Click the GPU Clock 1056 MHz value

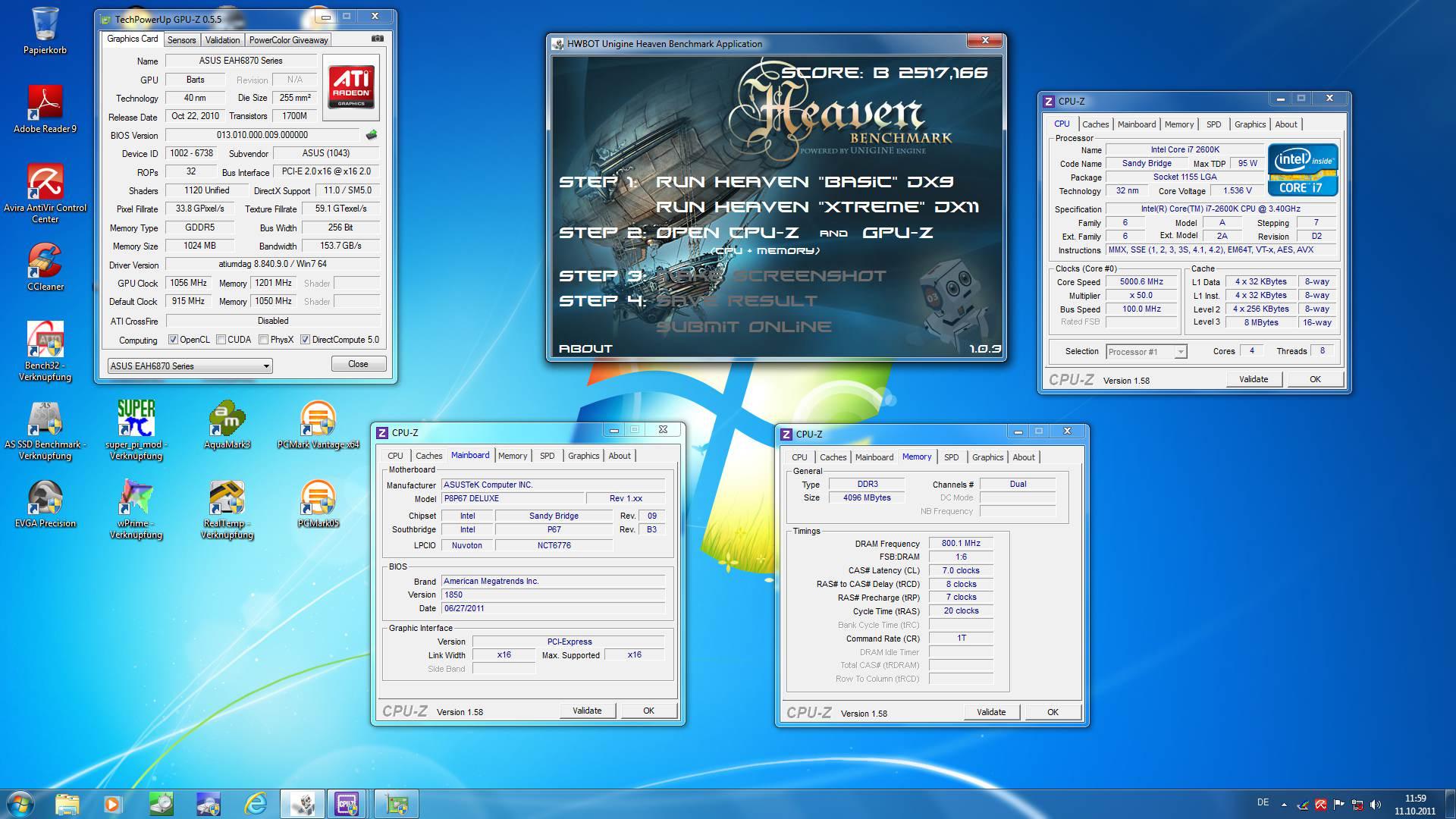point(188,283)
